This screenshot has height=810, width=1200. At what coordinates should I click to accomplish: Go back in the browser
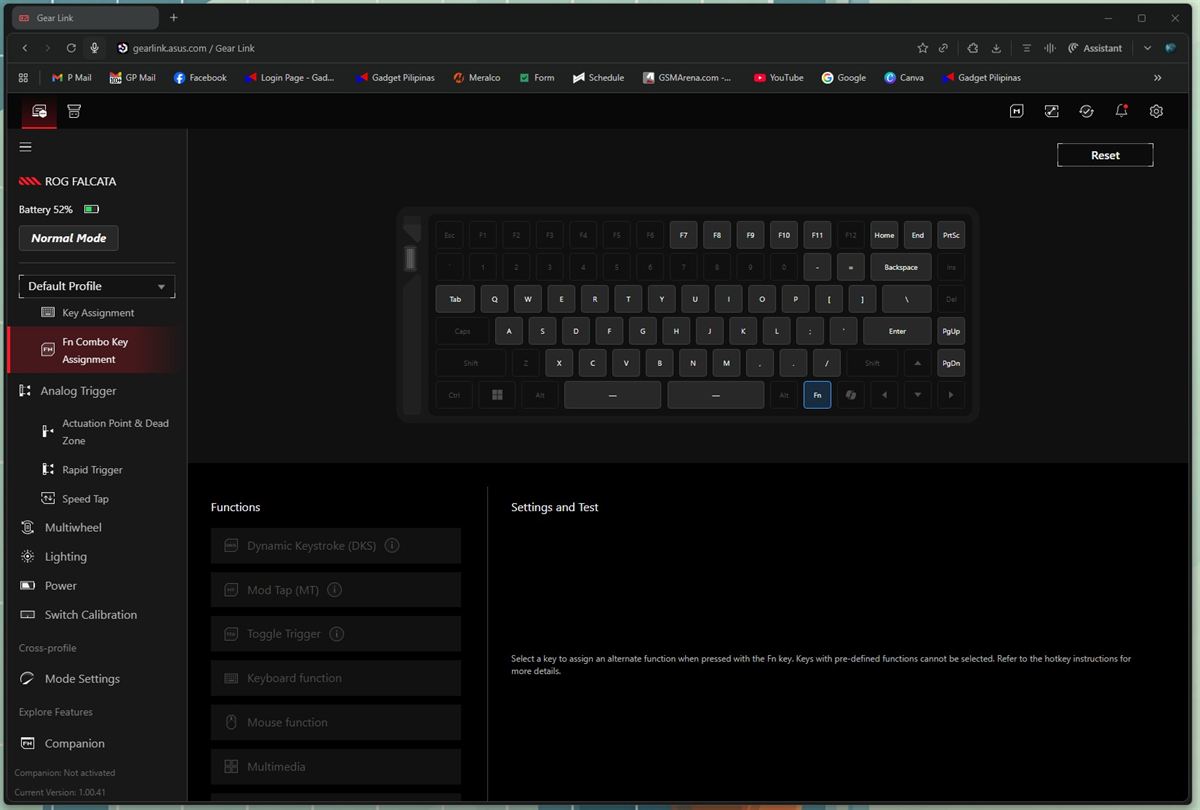pyautogui.click(x=25, y=48)
